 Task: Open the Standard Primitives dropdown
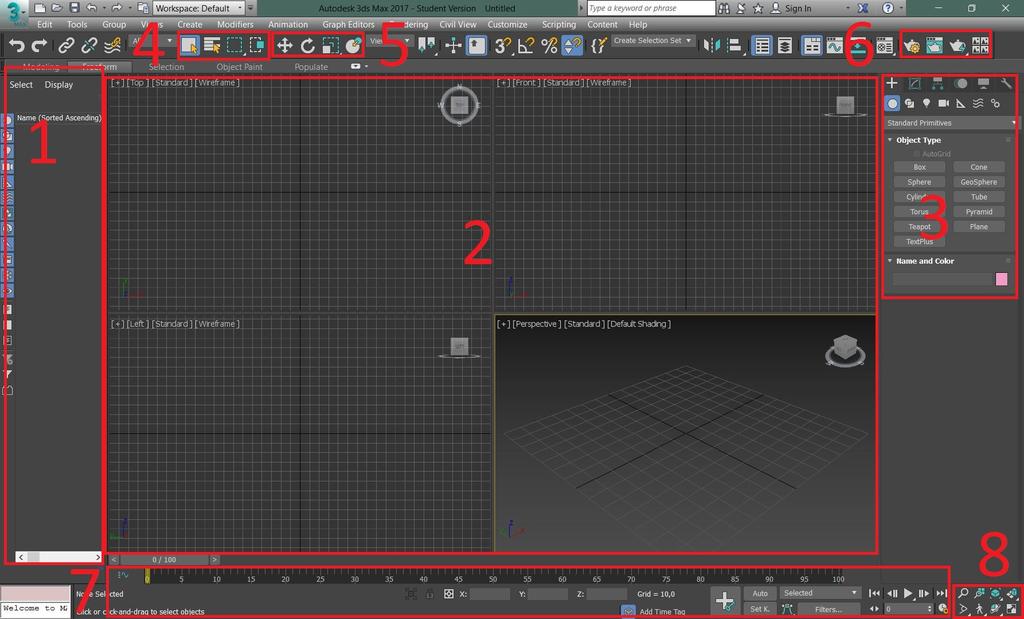[951, 123]
